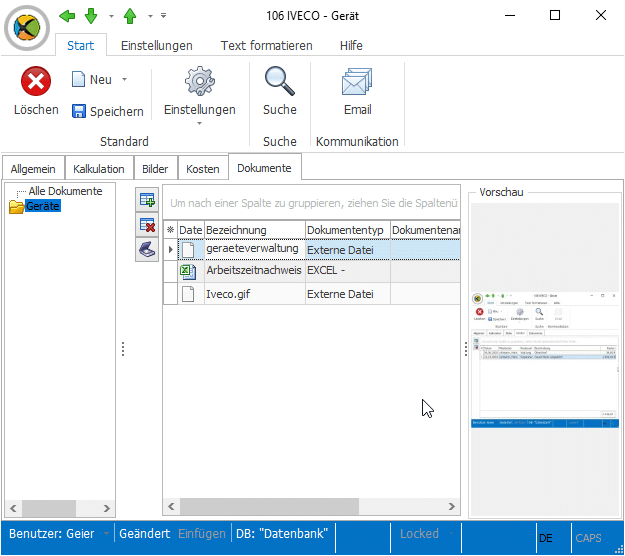625x556 pixels.
Task: Expand the Einstellungen gear dropdown arrow
Action: 199,124
